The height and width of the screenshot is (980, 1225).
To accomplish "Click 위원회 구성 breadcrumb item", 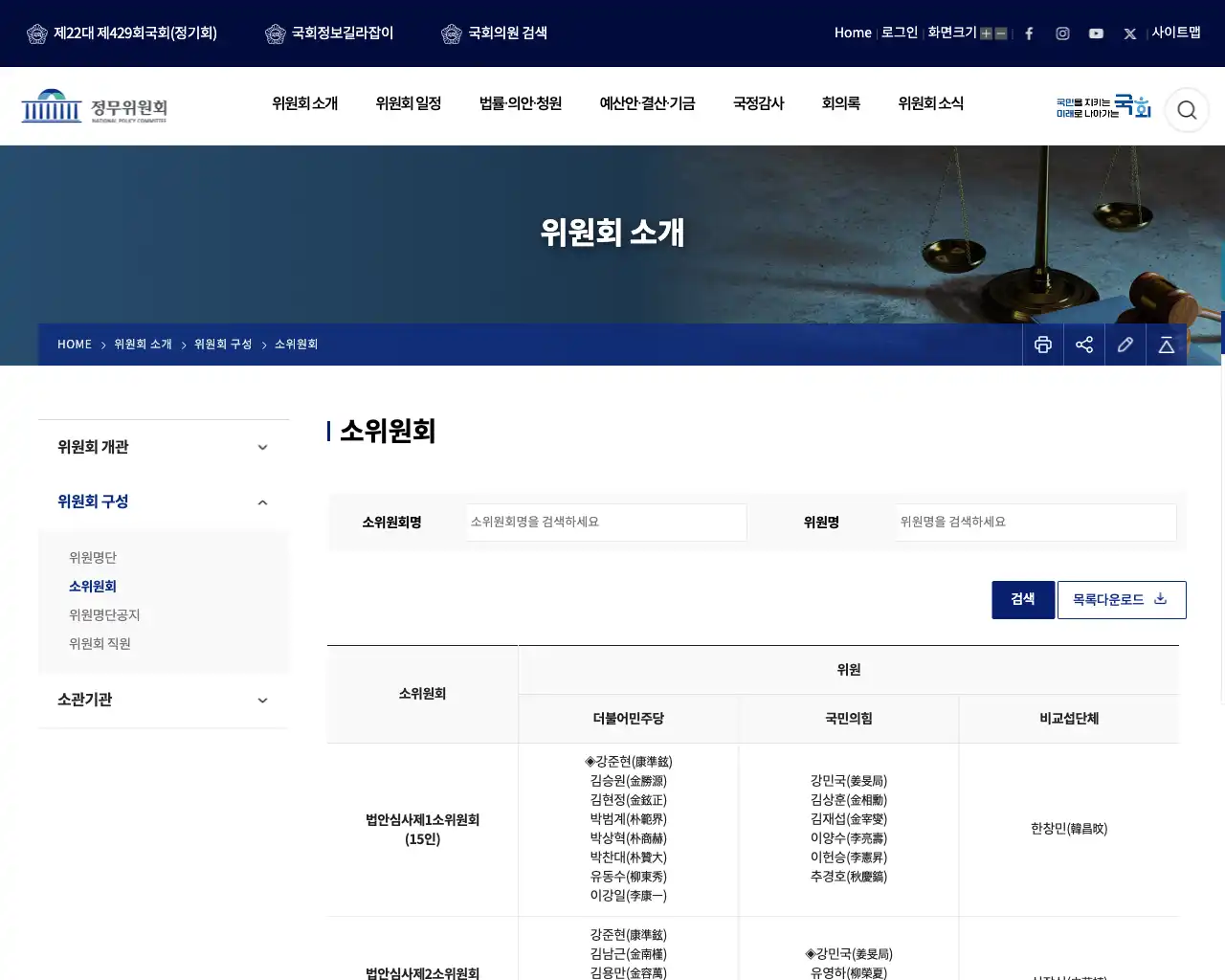I will click(x=223, y=345).
